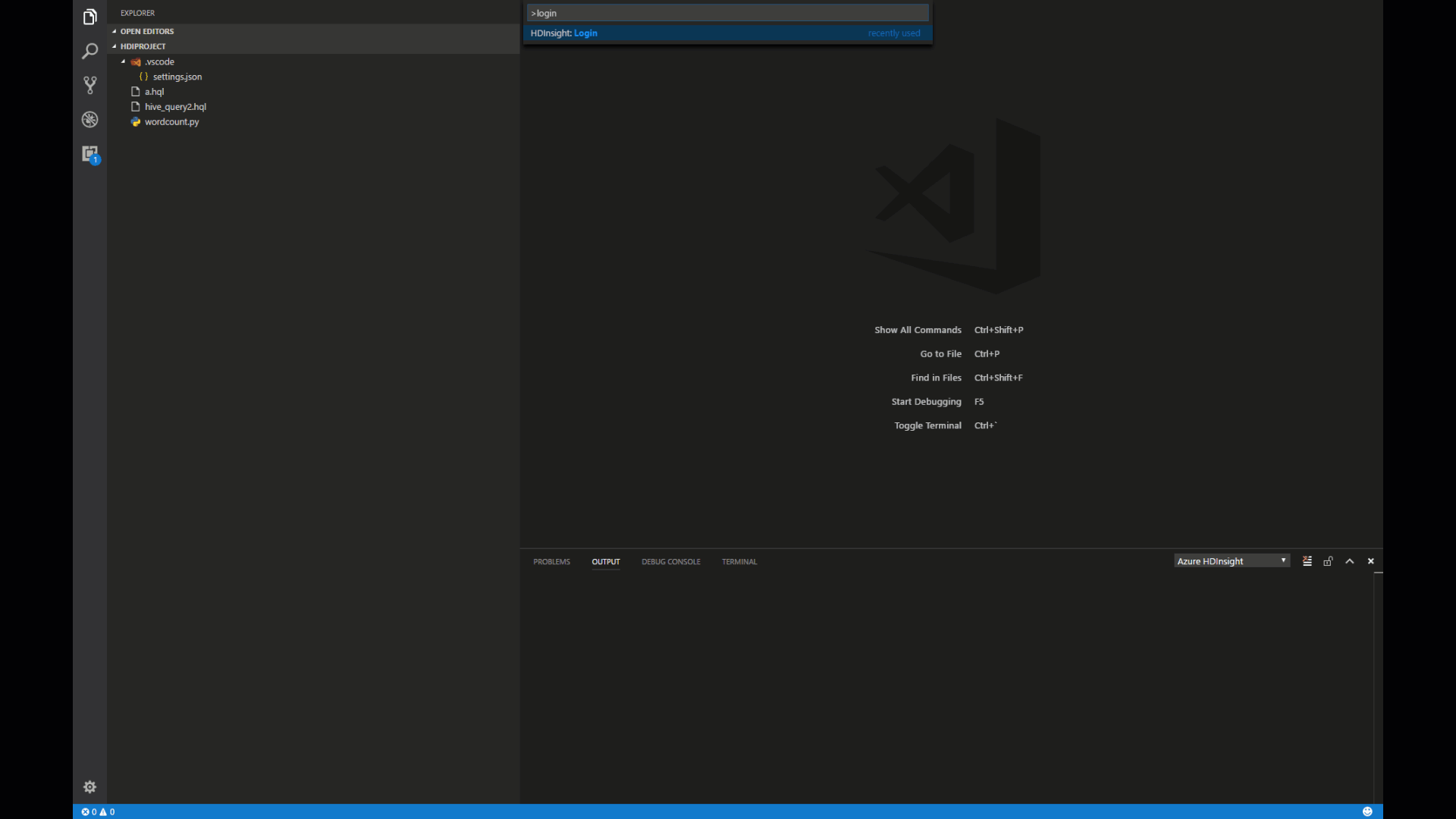Collapse the .vscode folder
Screen dimensions: 1456x819
coord(124,61)
